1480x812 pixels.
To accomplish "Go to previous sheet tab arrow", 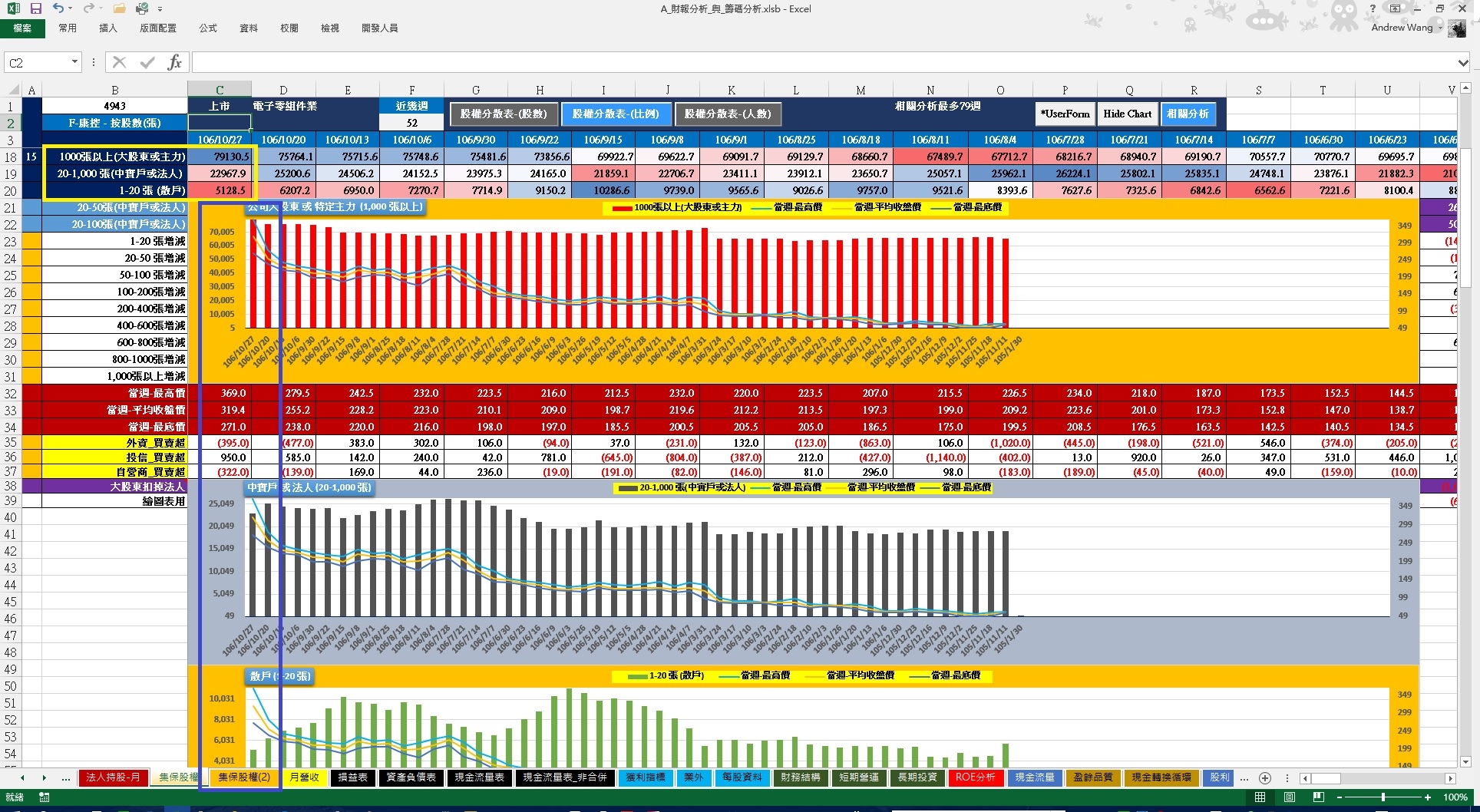I will click(x=22, y=777).
